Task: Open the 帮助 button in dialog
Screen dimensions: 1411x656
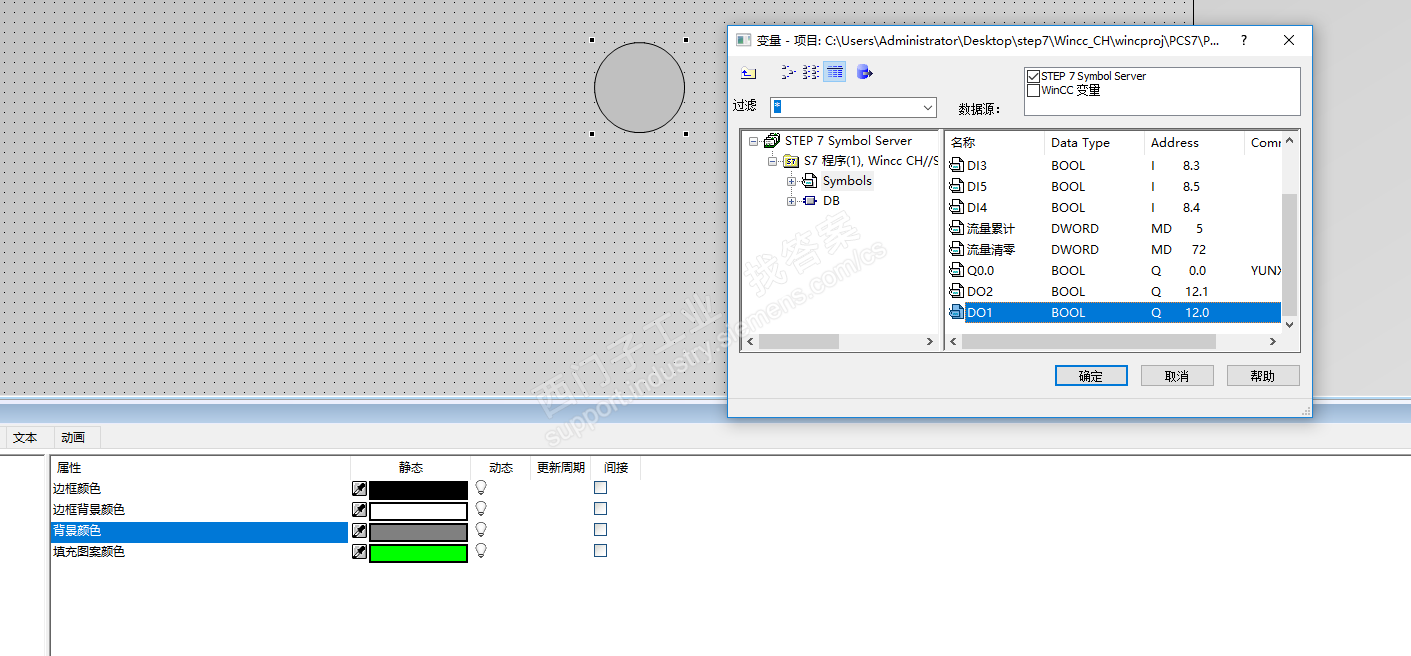Action: [x=1263, y=376]
